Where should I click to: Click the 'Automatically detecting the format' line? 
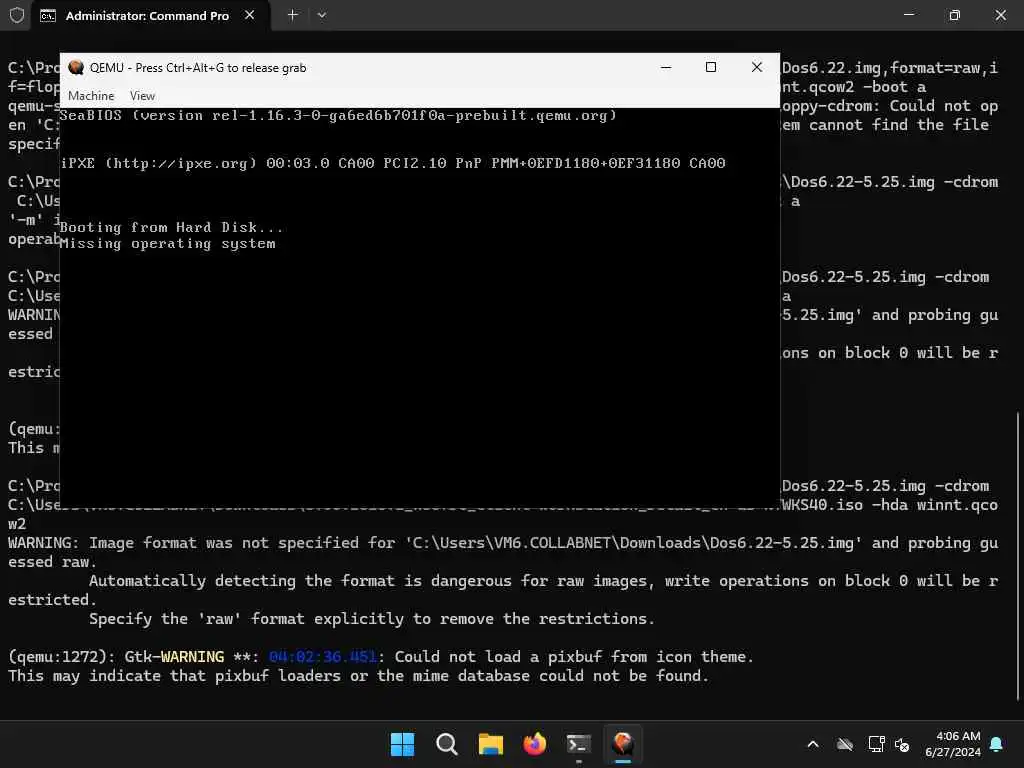pos(543,581)
